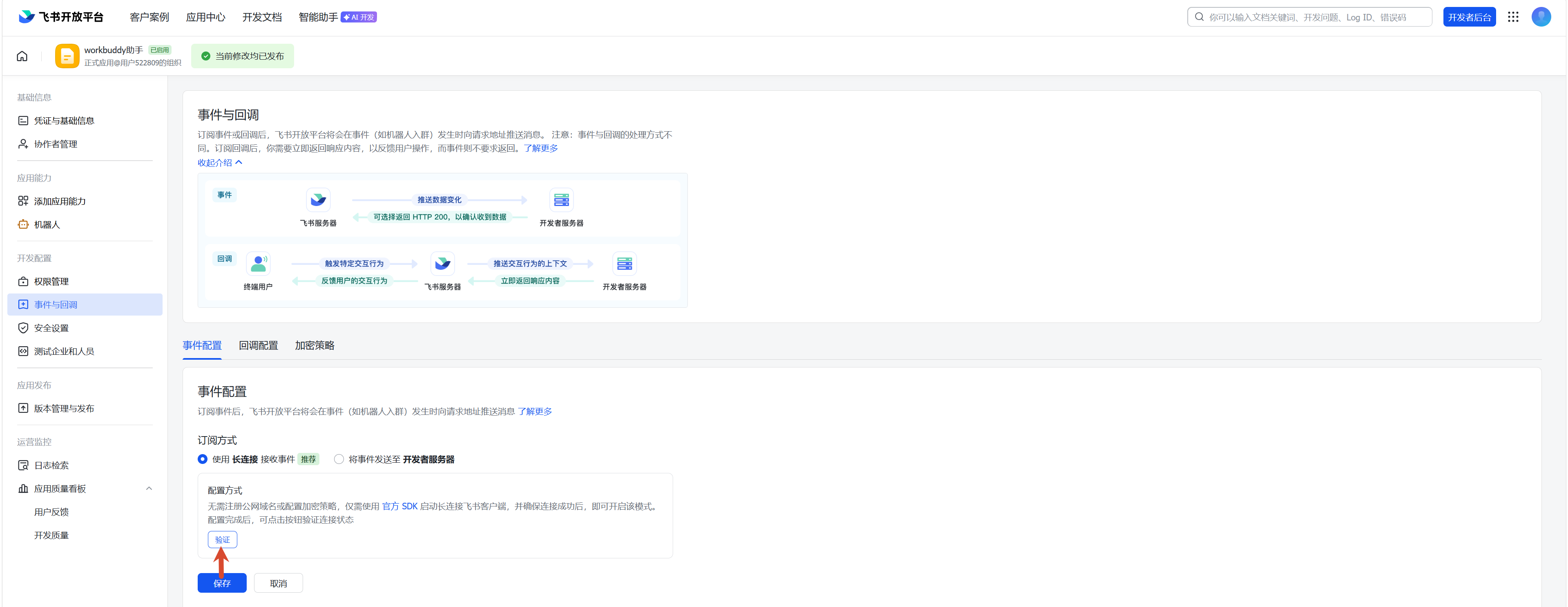This screenshot has height=607, width=1568.
Task: Click the home icon in breadcrumb bar
Action: point(22,56)
